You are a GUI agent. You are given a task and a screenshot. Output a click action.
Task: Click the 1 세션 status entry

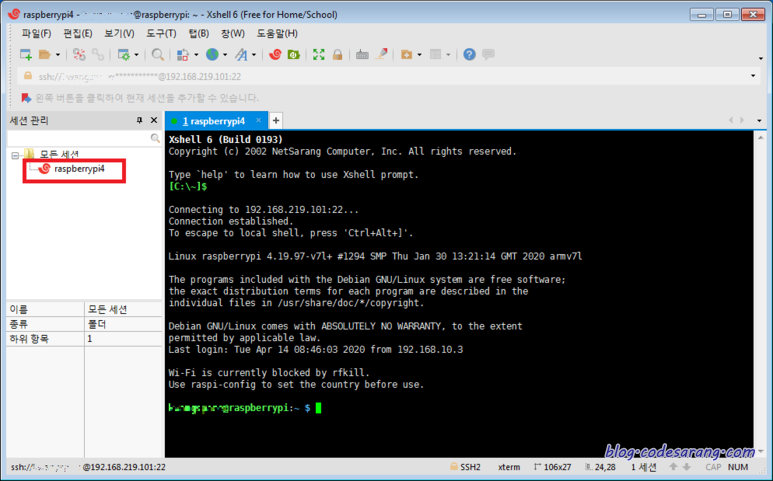click(643, 467)
